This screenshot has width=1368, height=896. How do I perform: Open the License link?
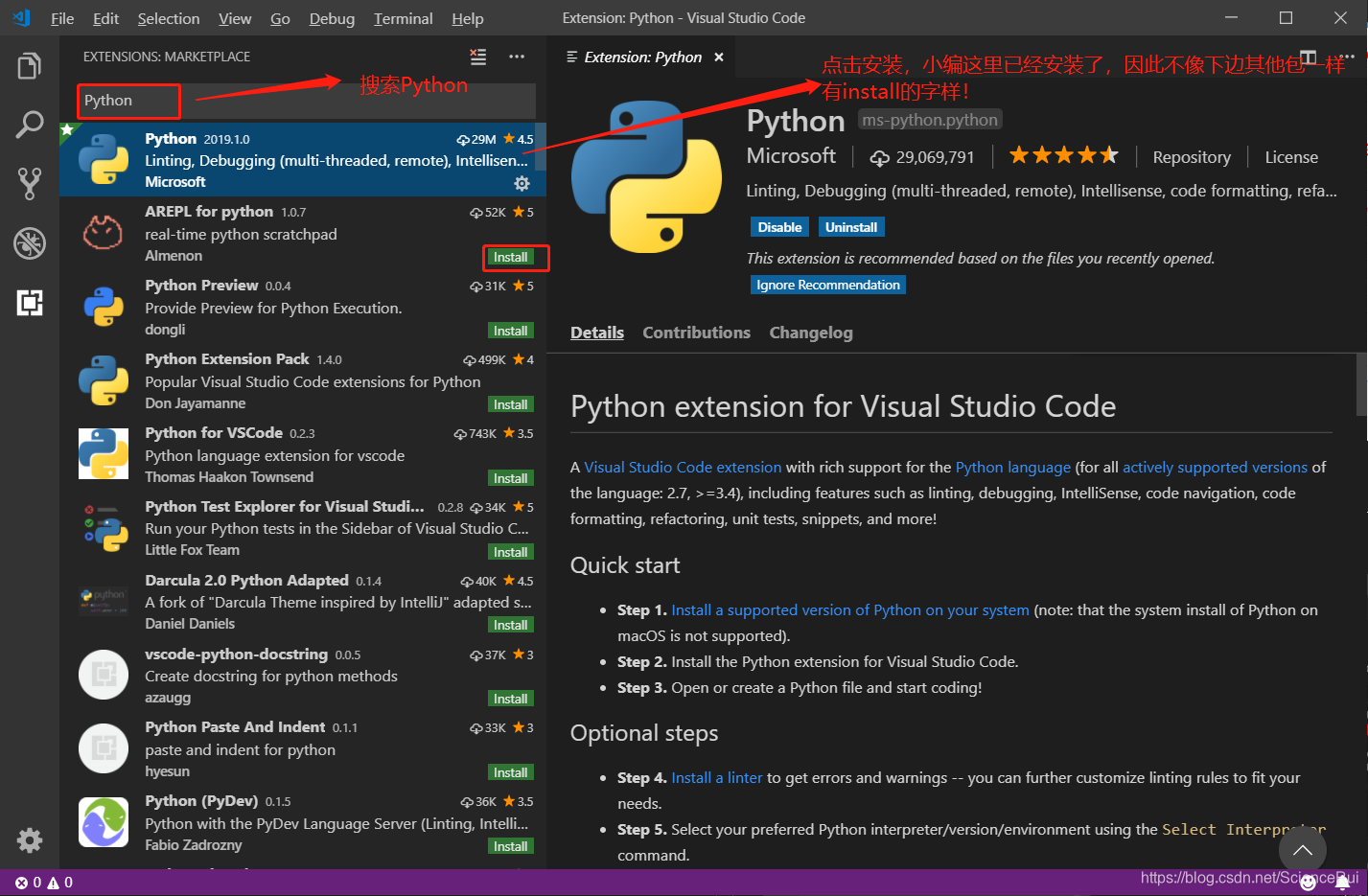coord(1291,157)
